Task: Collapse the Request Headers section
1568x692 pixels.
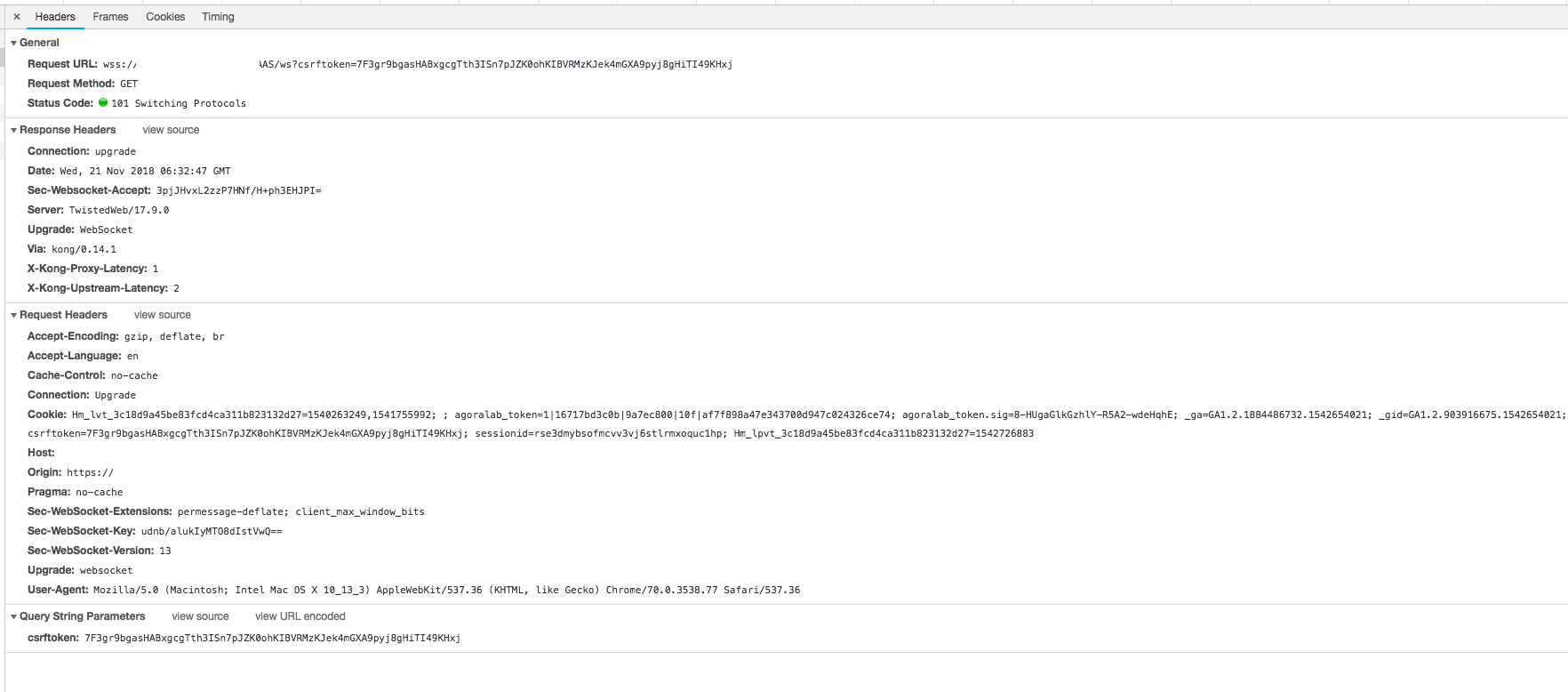Action: [14, 315]
